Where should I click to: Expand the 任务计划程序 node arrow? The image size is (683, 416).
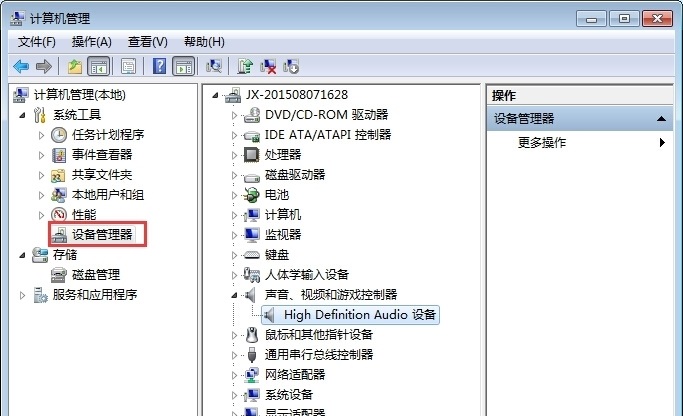pos(41,135)
